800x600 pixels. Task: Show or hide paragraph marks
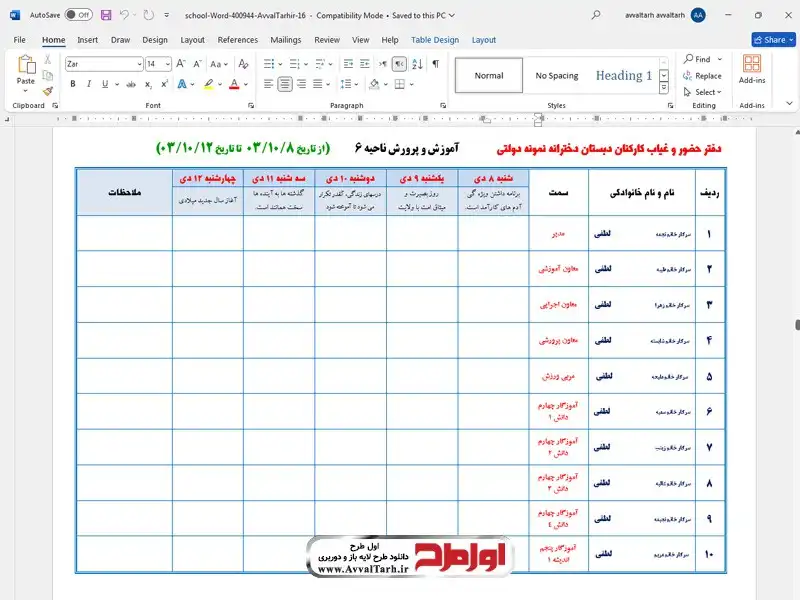436,64
